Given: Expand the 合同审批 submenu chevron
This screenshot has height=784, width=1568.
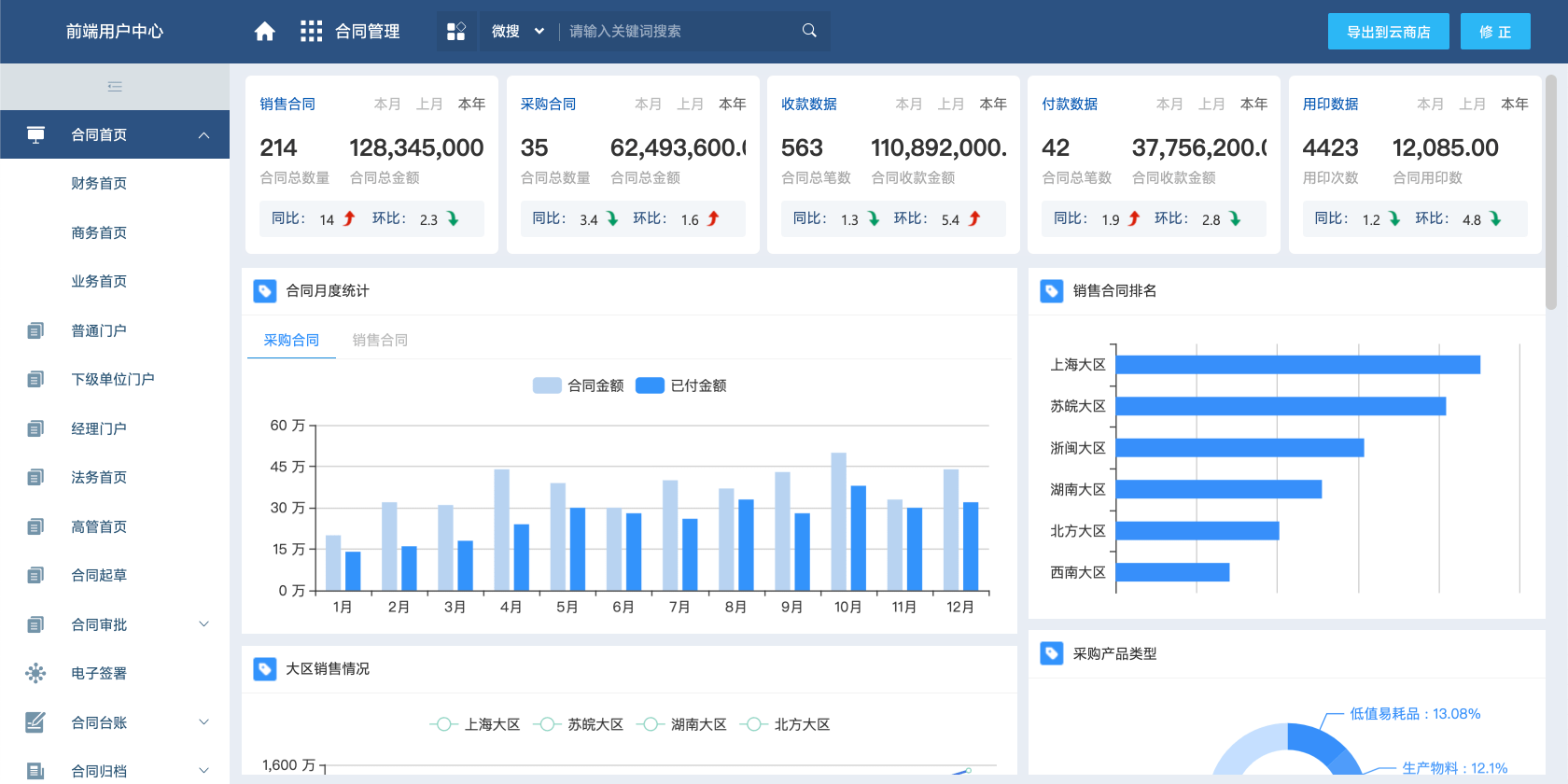Looking at the screenshot, I should [203, 624].
